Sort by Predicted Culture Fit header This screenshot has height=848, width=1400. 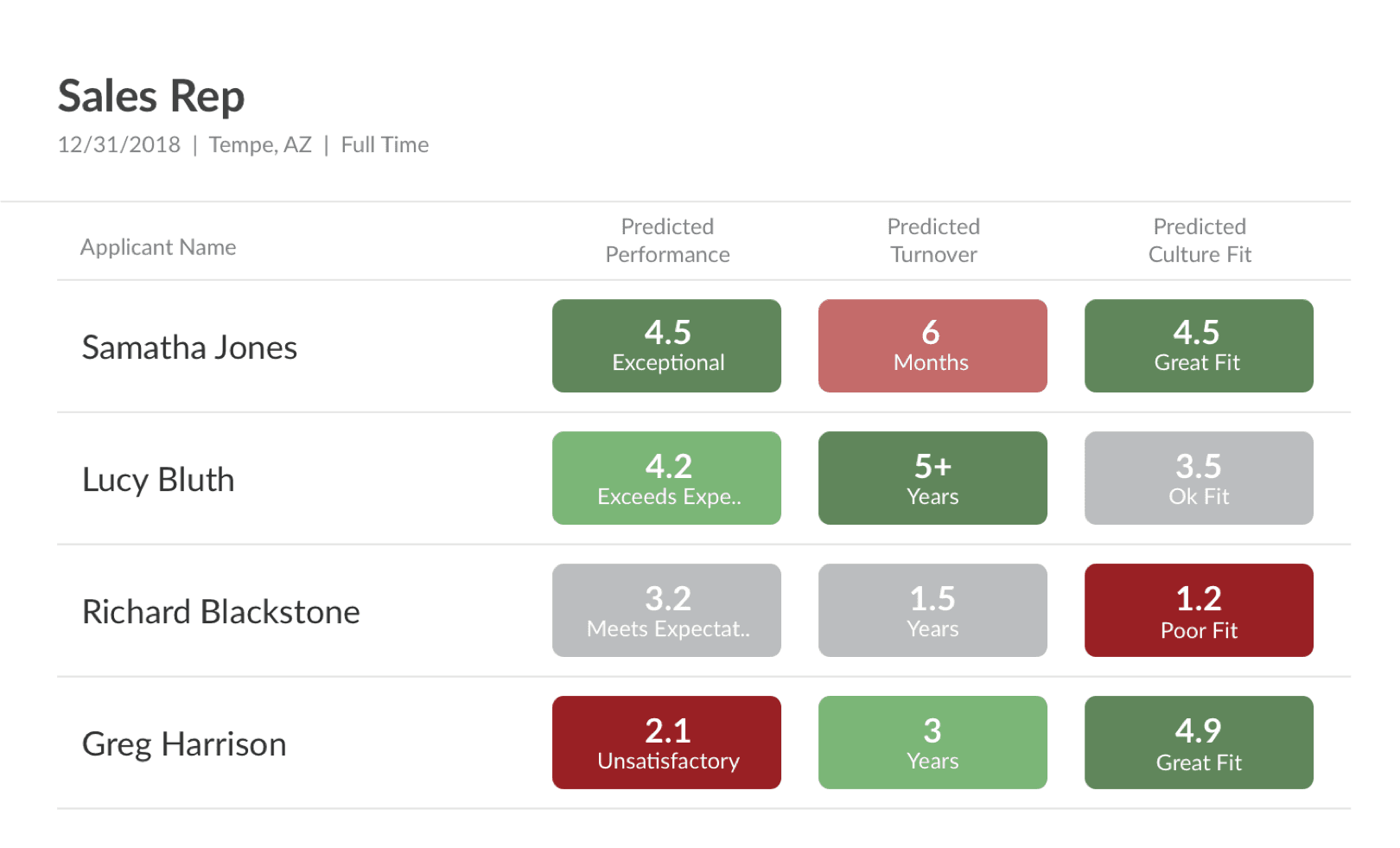point(1200,240)
